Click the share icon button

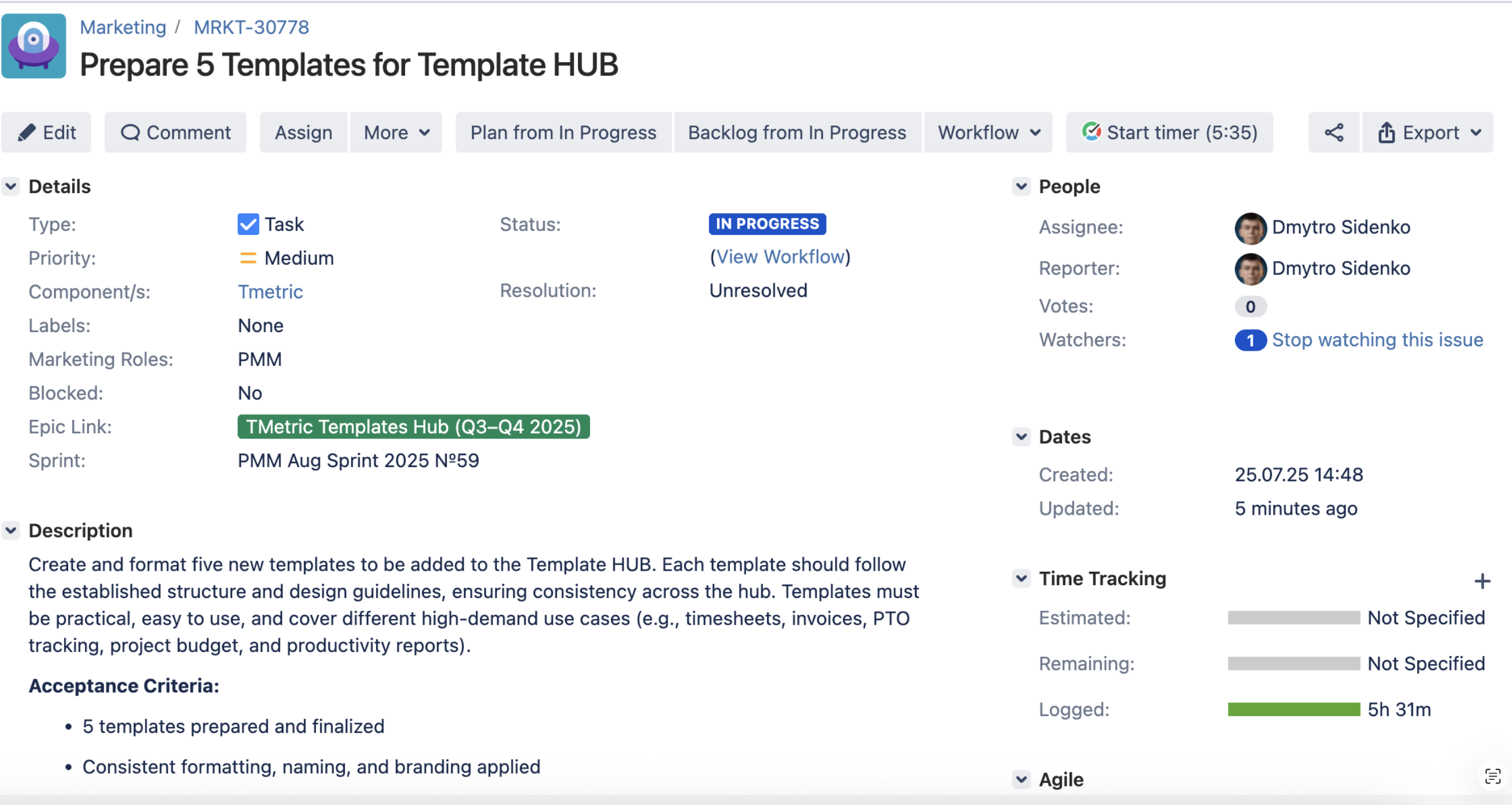pyautogui.click(x=1333, y=133)
